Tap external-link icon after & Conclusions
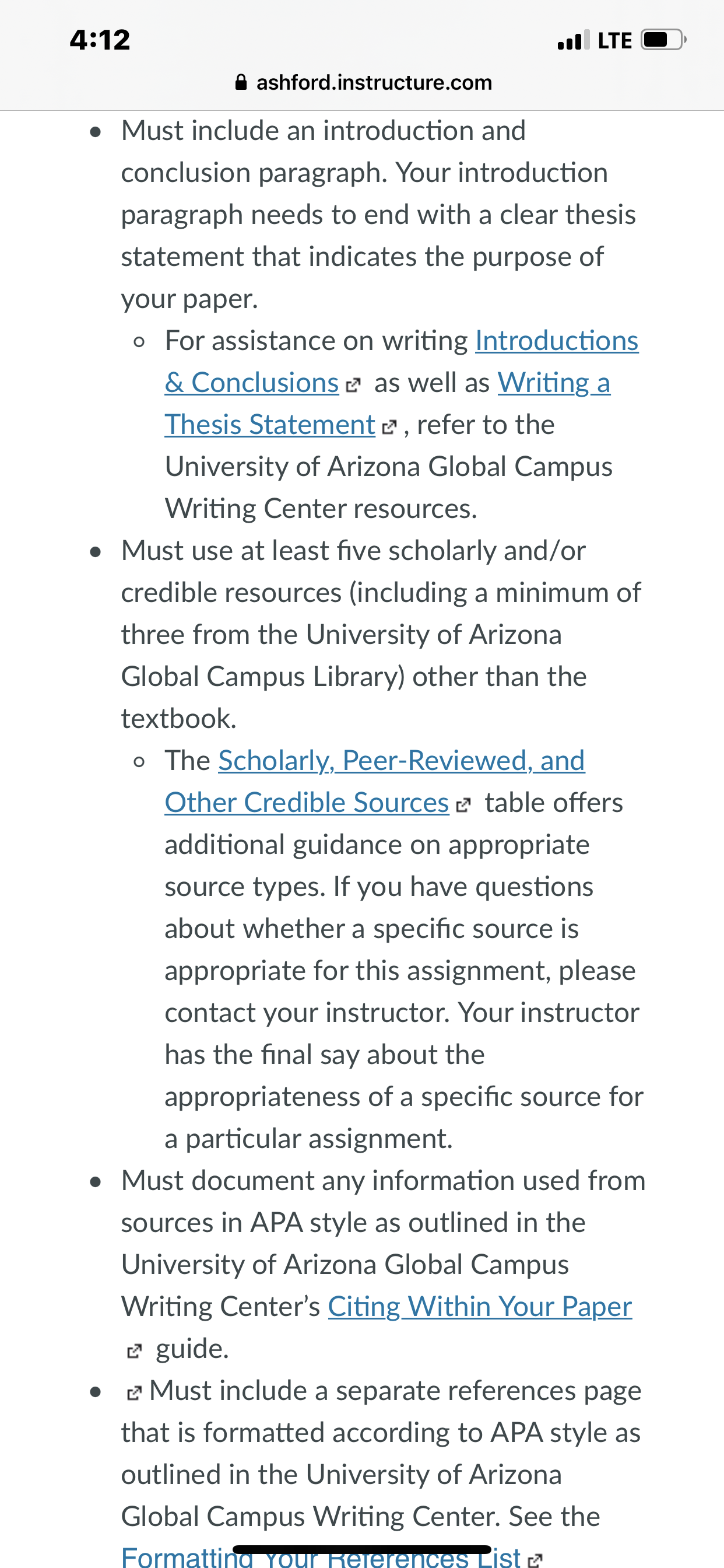The width and height of the screenshot is (724, 1568). point(353,386)
